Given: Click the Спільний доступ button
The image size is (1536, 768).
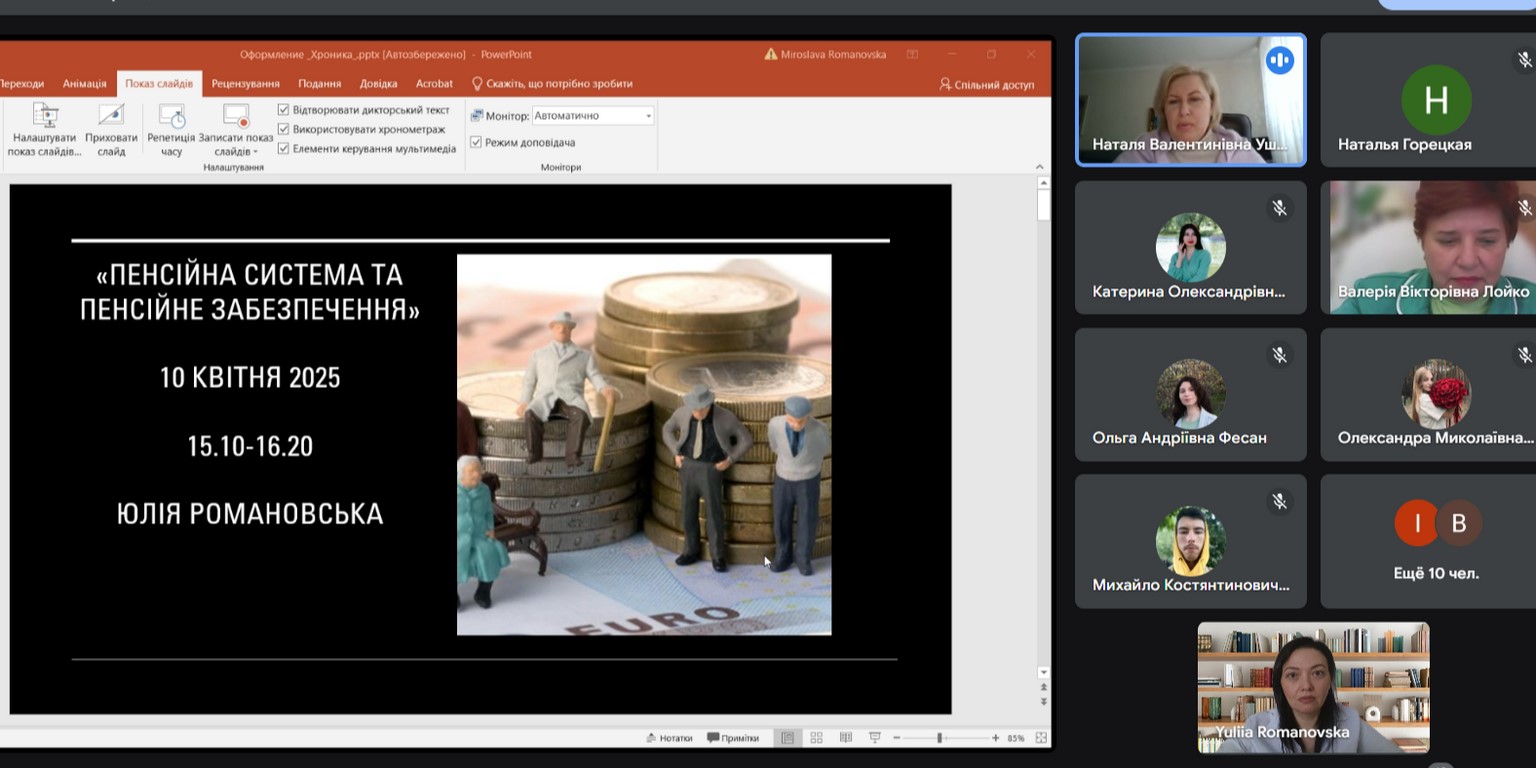Looking at the screenshot, I should (x=986, y=85).
